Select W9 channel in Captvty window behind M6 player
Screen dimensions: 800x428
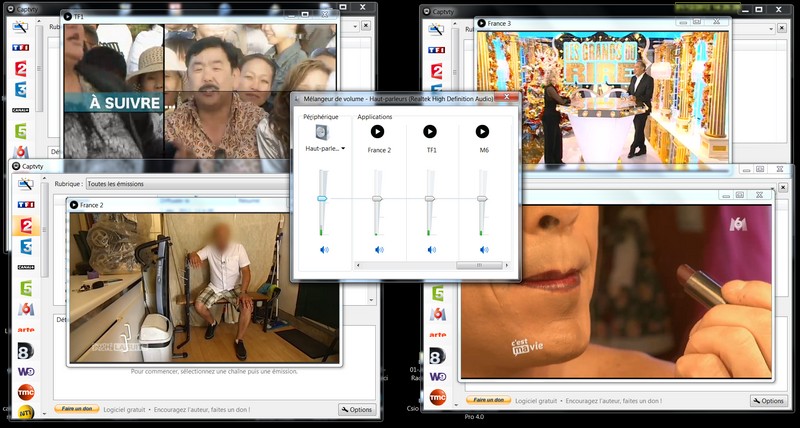[x=437, y=376]
